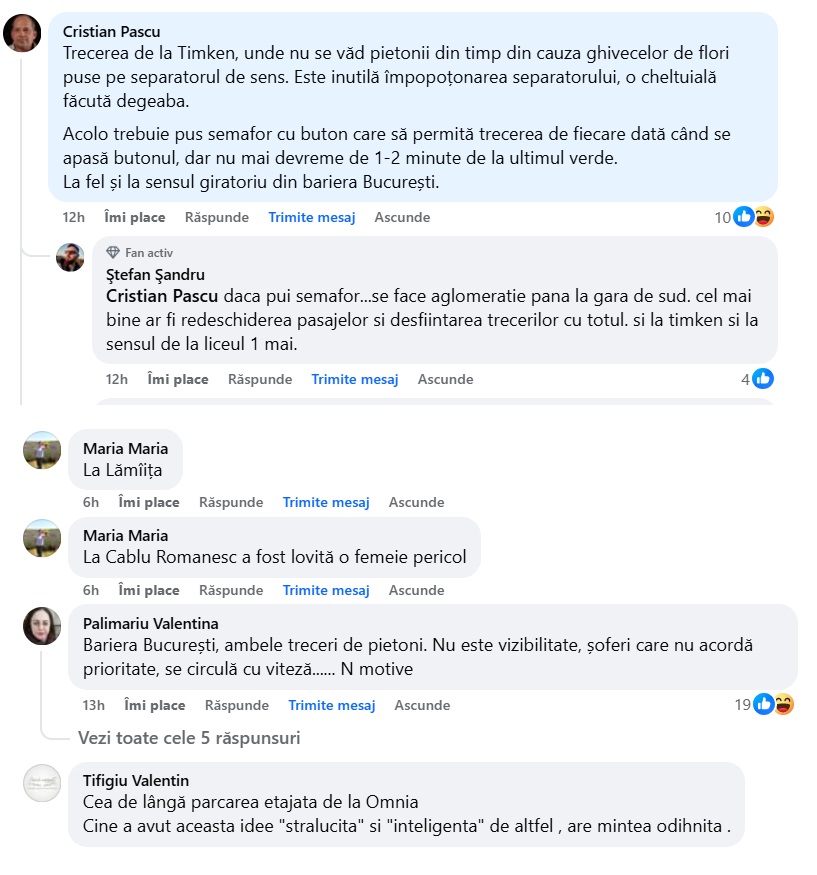
Task: Open Cristian Pascu's profile picture
Action: pos(22,34)
